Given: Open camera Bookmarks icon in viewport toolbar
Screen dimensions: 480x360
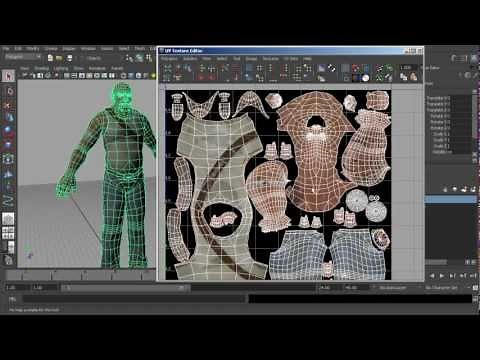Looking at the screenshot, I should 40,76.
